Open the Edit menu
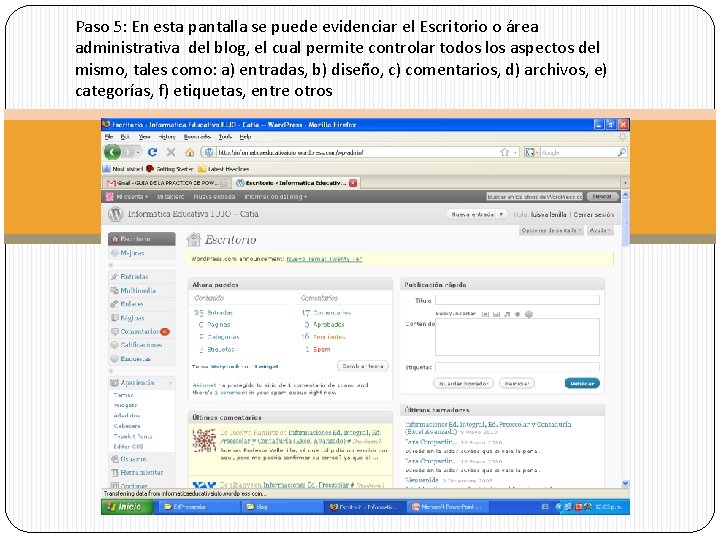Image resolution: width=720 pixels, height=540 pixels. pos(125,137)
